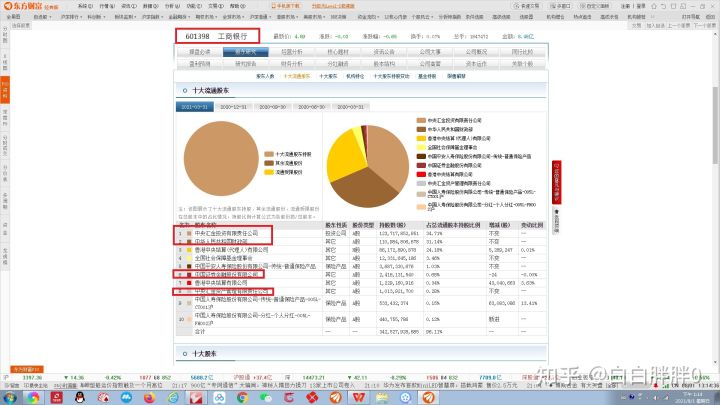Open the 股本结构 tab
The height and width of the screenshot is (405, 720).
pos(384,64)
